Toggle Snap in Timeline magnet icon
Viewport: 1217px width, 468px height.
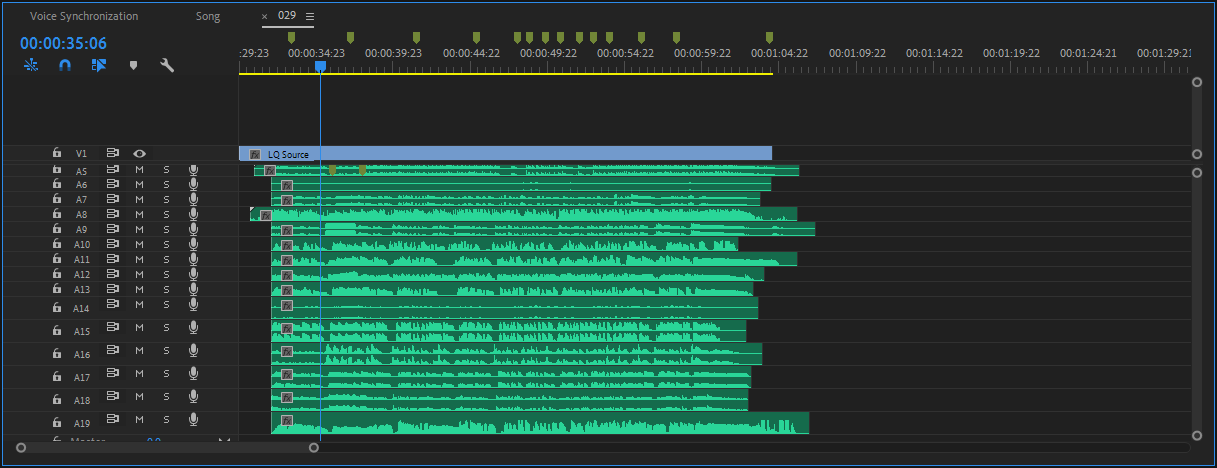pos(65,65)
